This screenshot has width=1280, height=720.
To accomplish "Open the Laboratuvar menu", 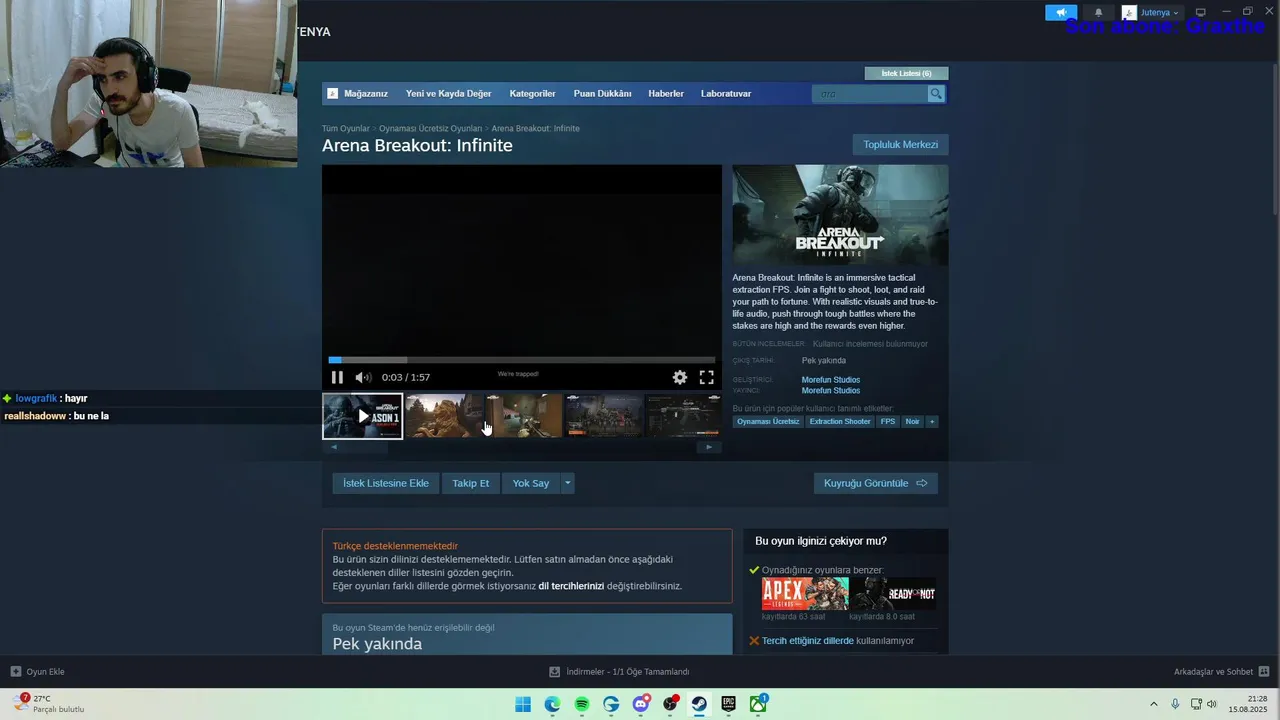I will point(726,94).
